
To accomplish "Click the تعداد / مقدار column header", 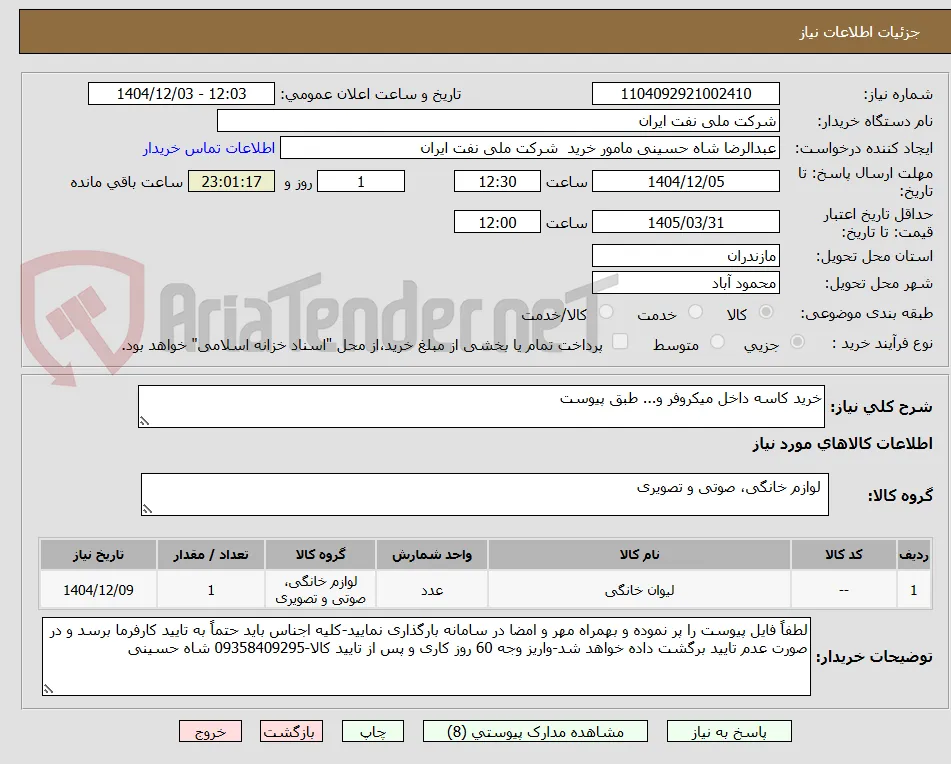I will 210,555.
